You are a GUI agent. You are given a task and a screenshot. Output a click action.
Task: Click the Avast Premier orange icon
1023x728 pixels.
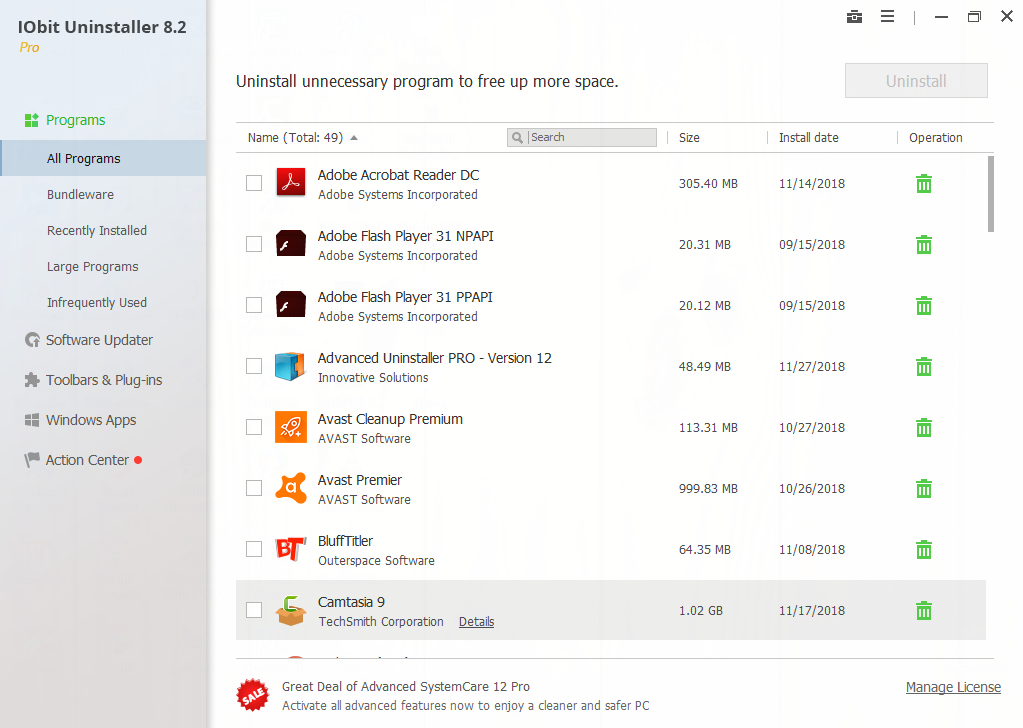coord(291,488)
